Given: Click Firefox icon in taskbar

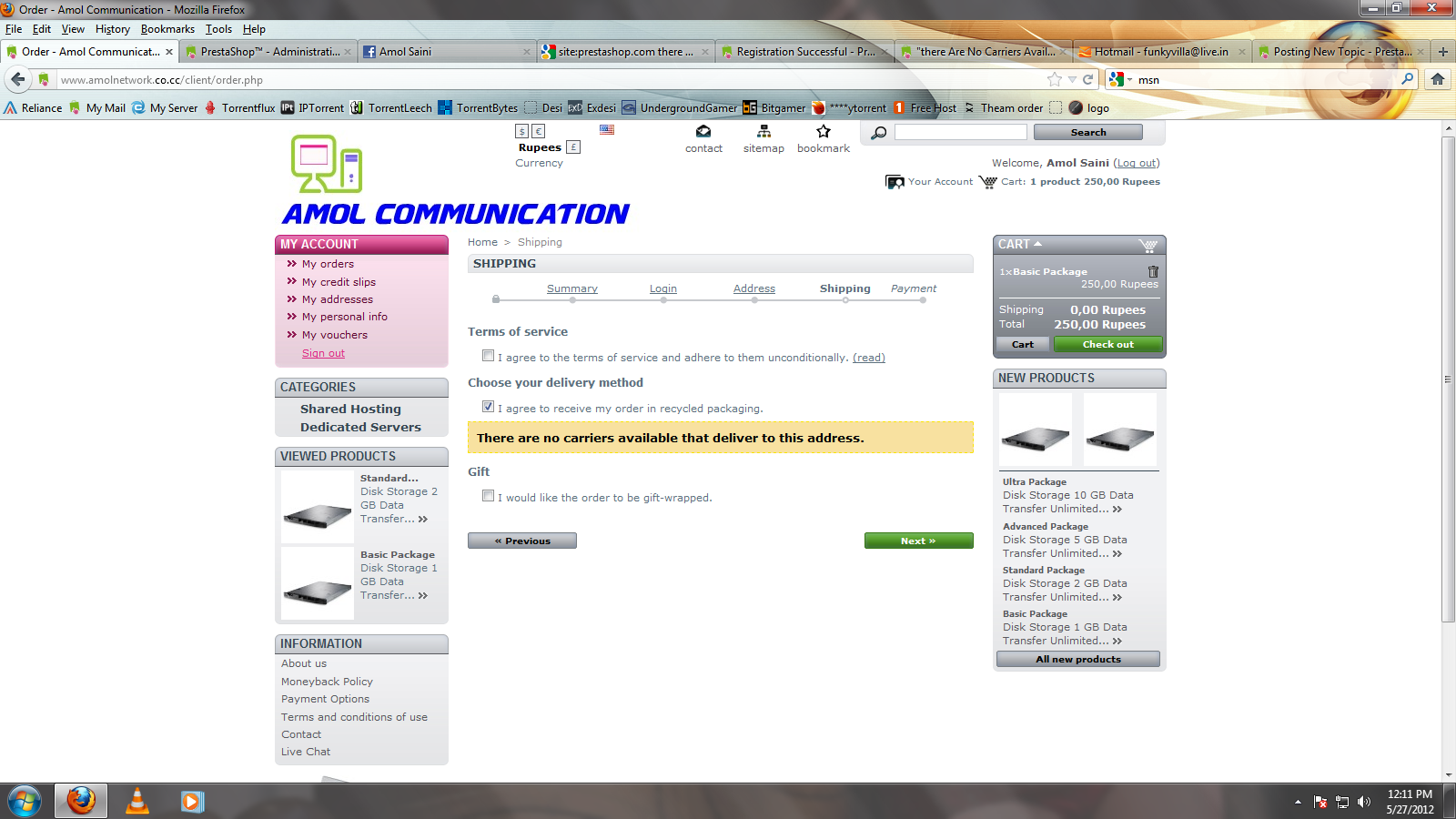Looking at the screenshot, I should (x=81, y=801).
